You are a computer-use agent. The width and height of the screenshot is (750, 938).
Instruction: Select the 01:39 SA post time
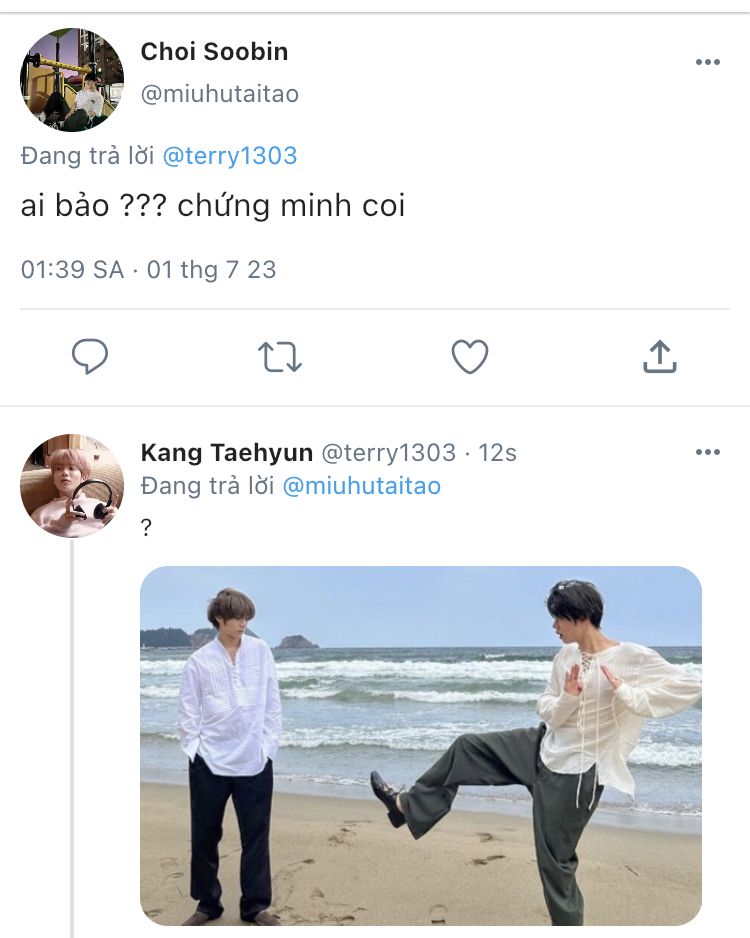click(x=72, y=270)
